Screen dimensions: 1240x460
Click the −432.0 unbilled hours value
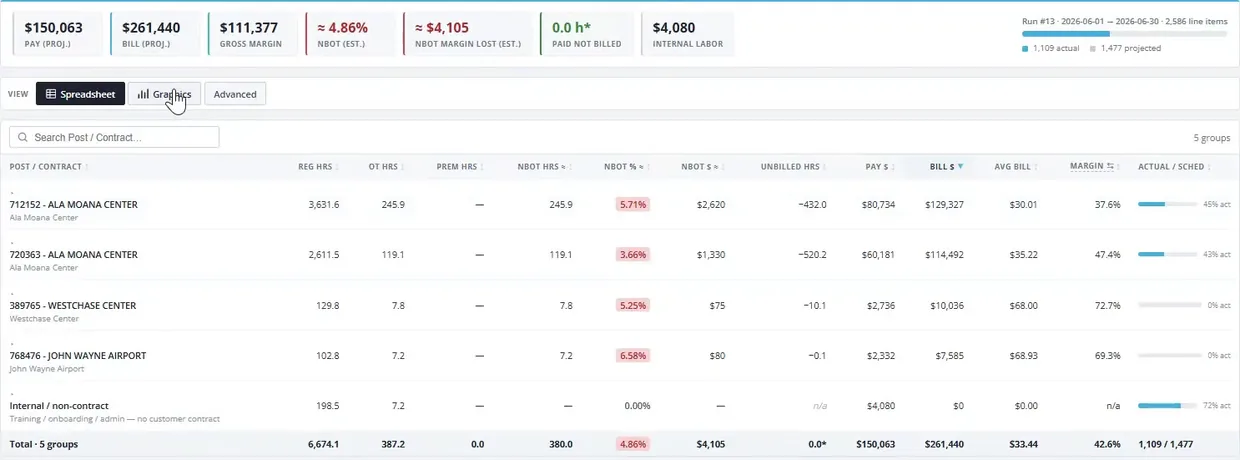811,204
